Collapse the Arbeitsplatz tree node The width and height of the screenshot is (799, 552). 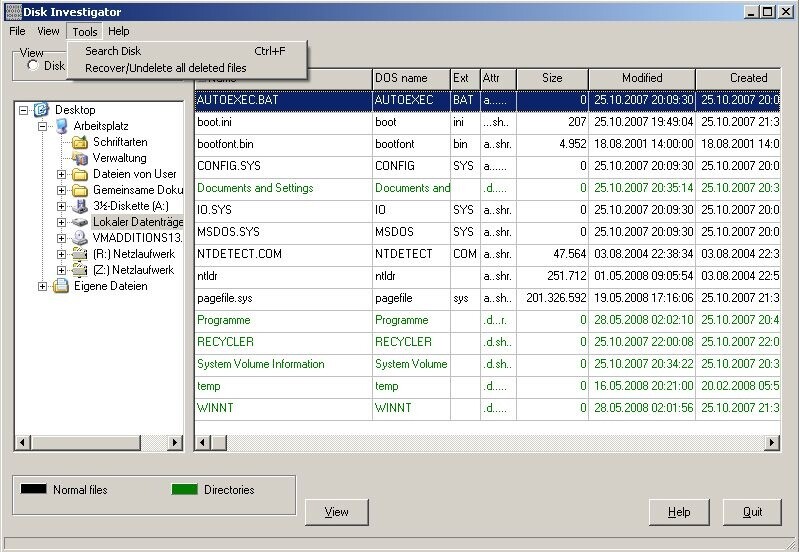pos(43,126)
